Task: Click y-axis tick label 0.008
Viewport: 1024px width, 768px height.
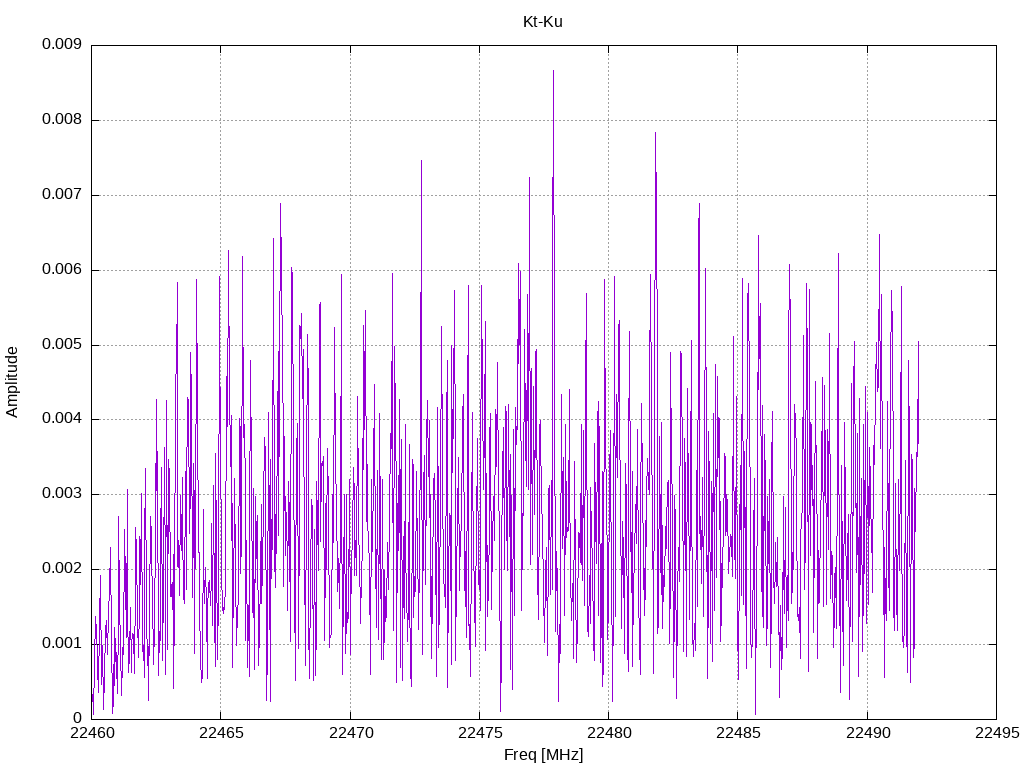Action: click(61, 120)
